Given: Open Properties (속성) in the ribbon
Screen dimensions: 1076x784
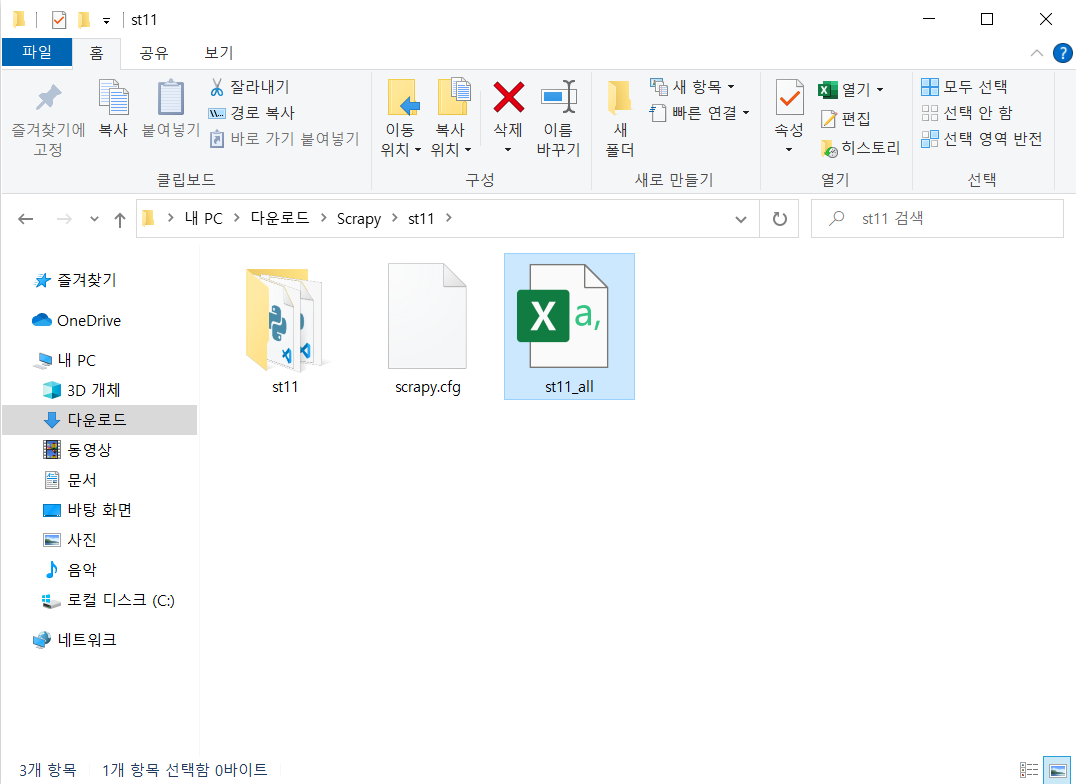Looking at the screenshot, I should coord(789,99).
